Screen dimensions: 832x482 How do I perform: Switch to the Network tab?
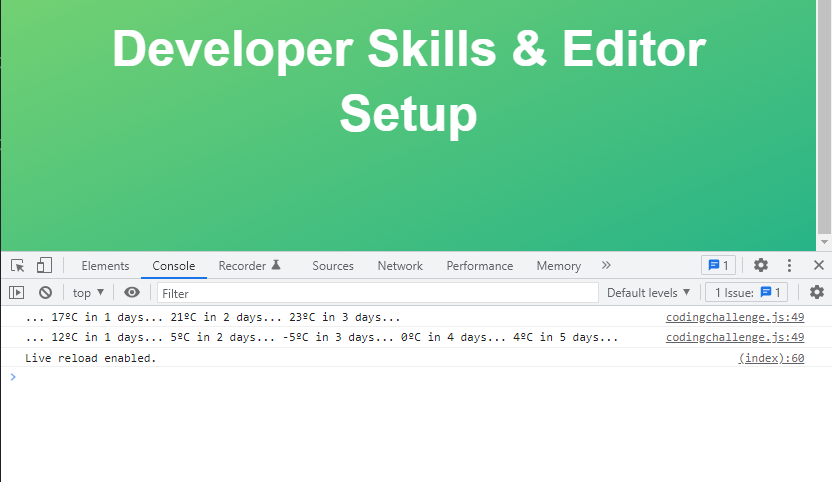tap(400, 266)
